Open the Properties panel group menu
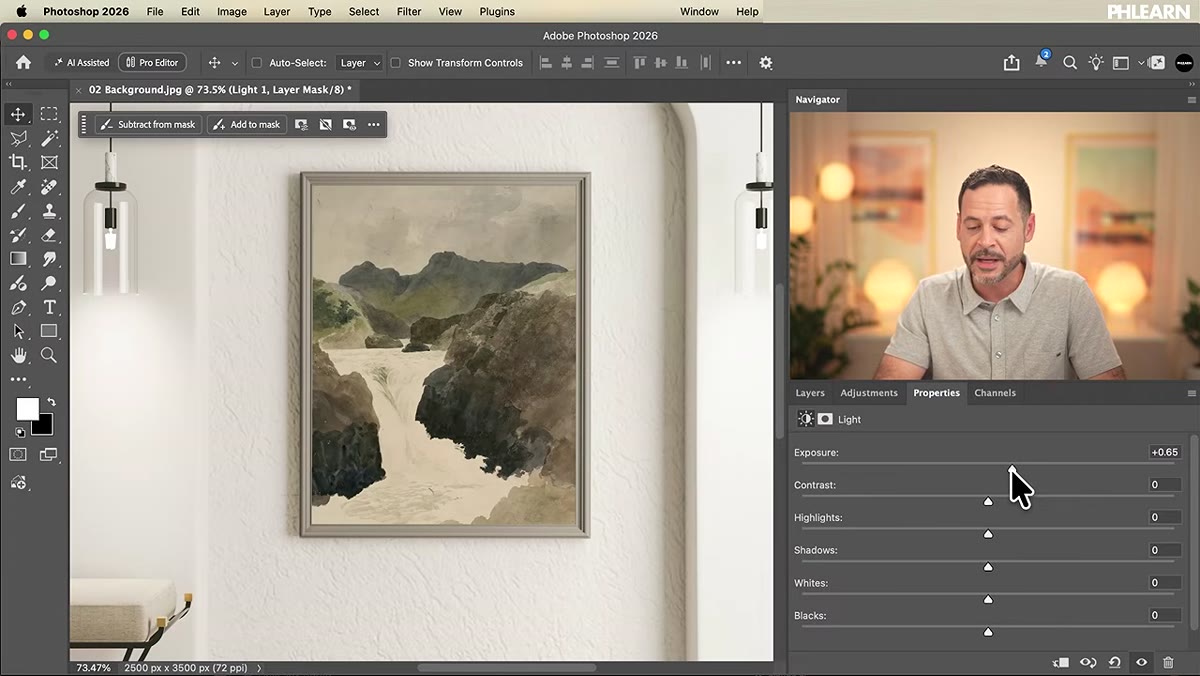1200x676 pixels. point(1191,393)
